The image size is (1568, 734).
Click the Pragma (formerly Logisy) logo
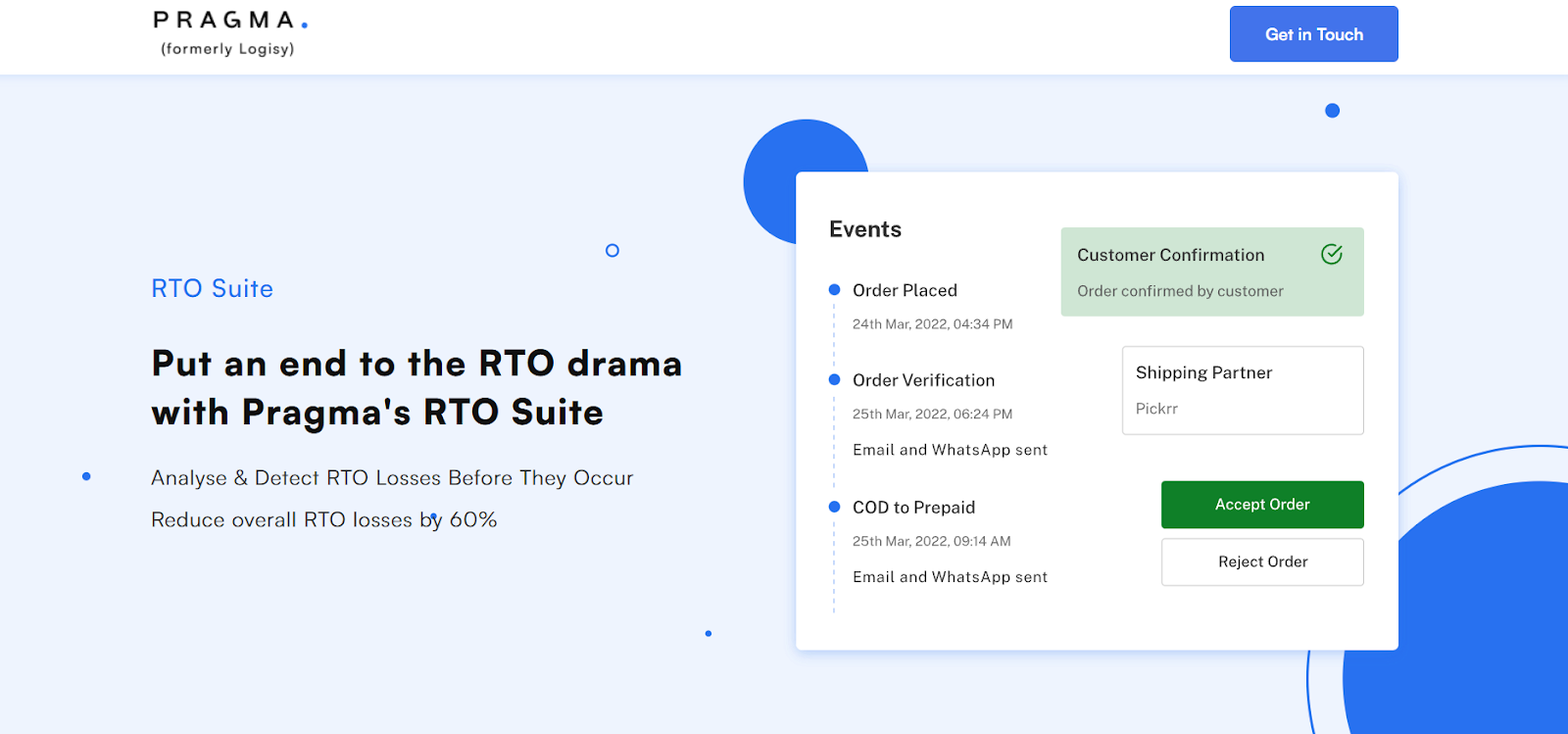click(x=230, y=33)
